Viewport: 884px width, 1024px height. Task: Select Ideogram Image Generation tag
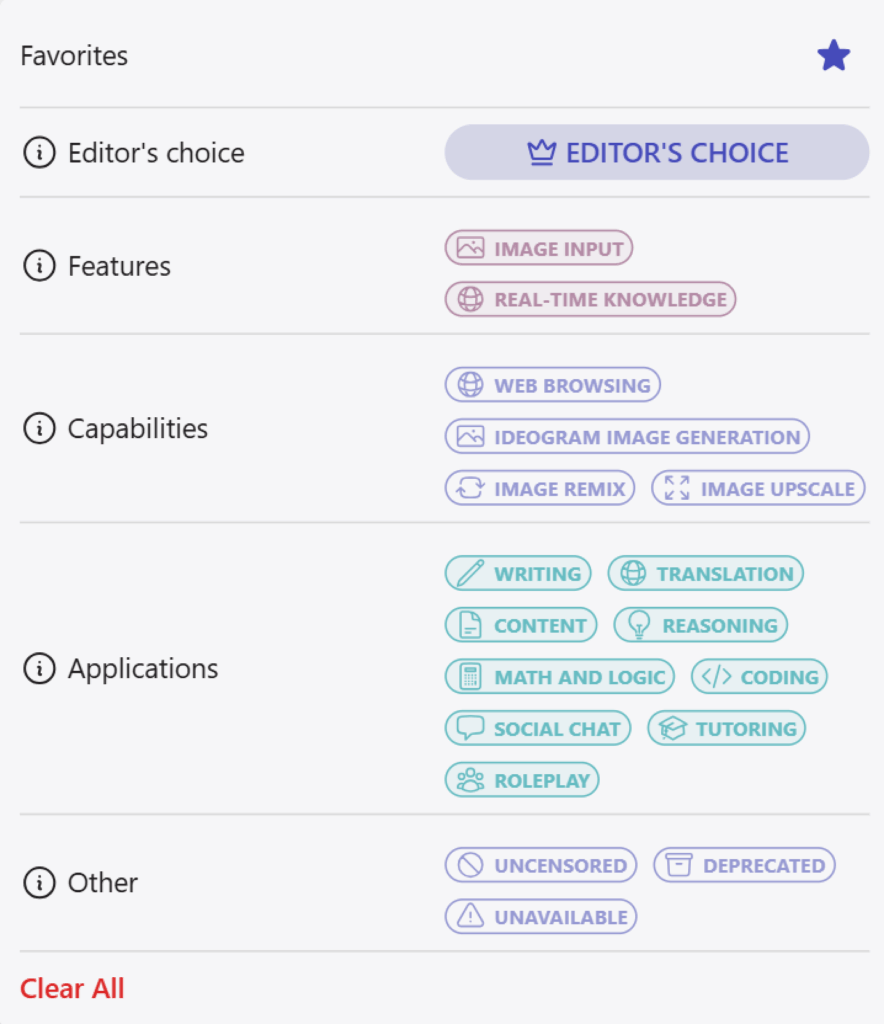pyautogui.click(x=627, y=436)
